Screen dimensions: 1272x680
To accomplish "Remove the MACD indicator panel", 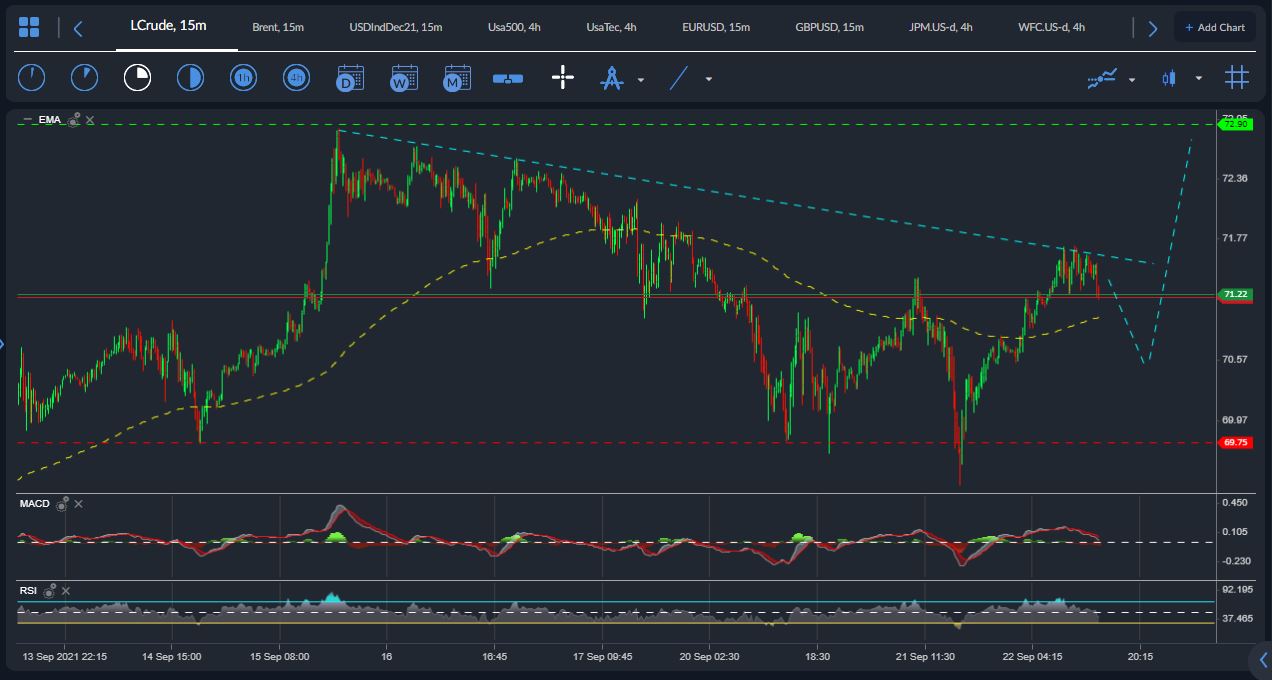I will tap(78, 504).
